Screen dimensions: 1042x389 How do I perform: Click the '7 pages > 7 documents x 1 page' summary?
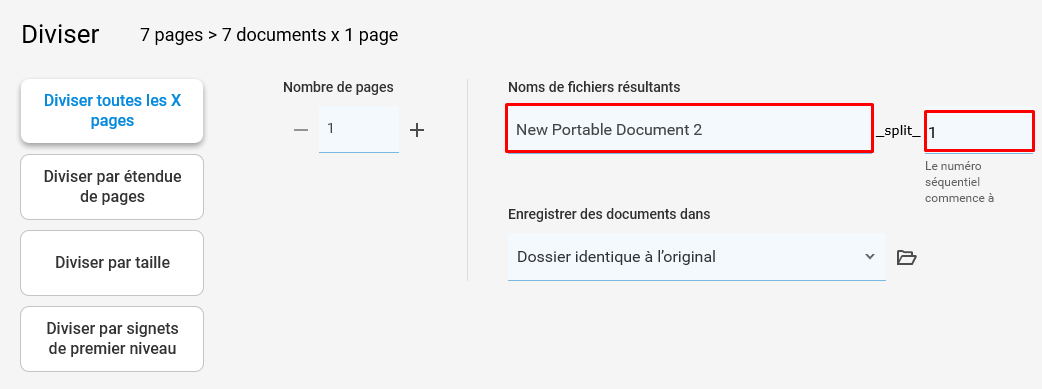269,35
